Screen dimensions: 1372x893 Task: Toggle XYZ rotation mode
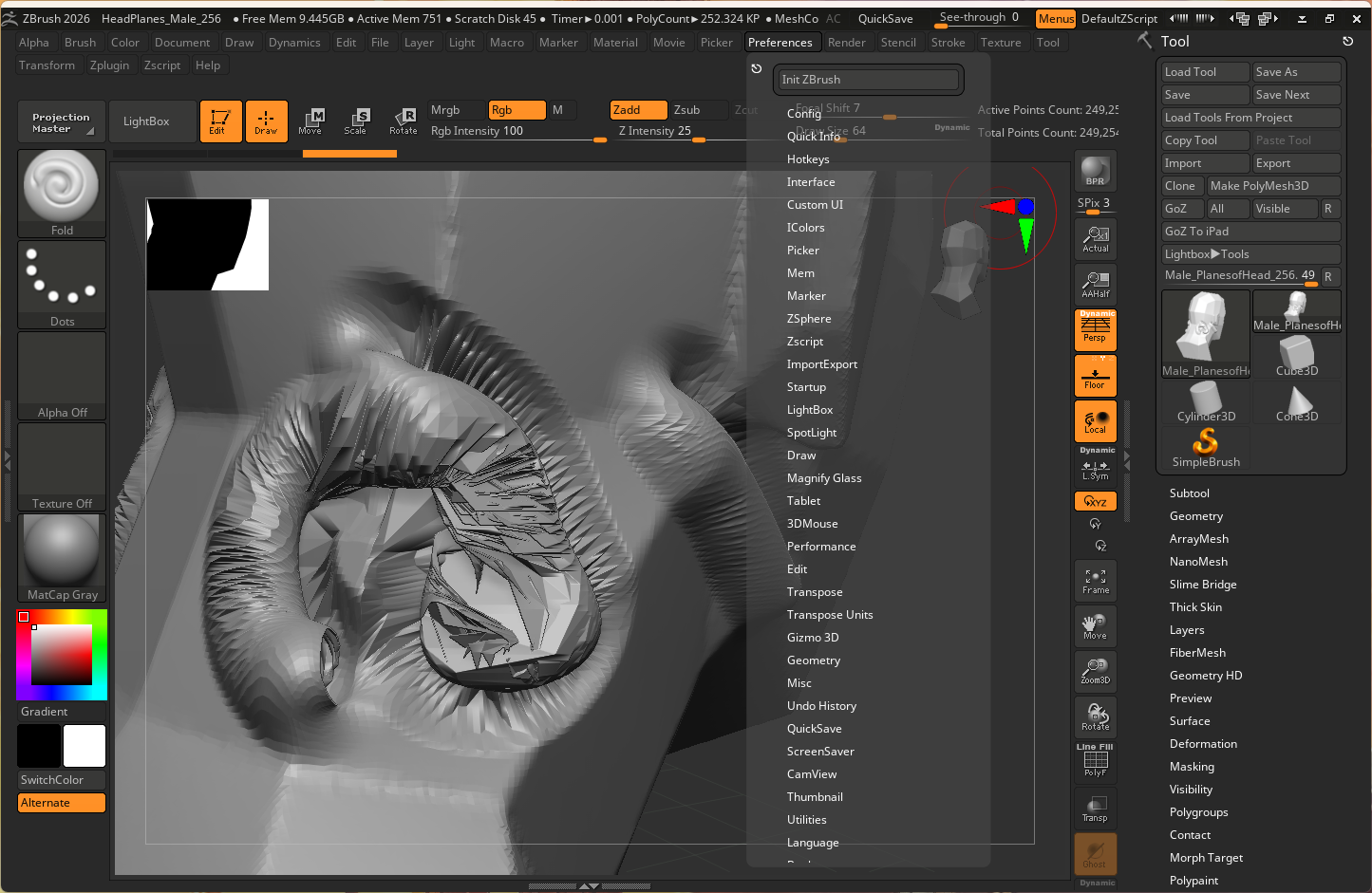tap(1096, 501)
